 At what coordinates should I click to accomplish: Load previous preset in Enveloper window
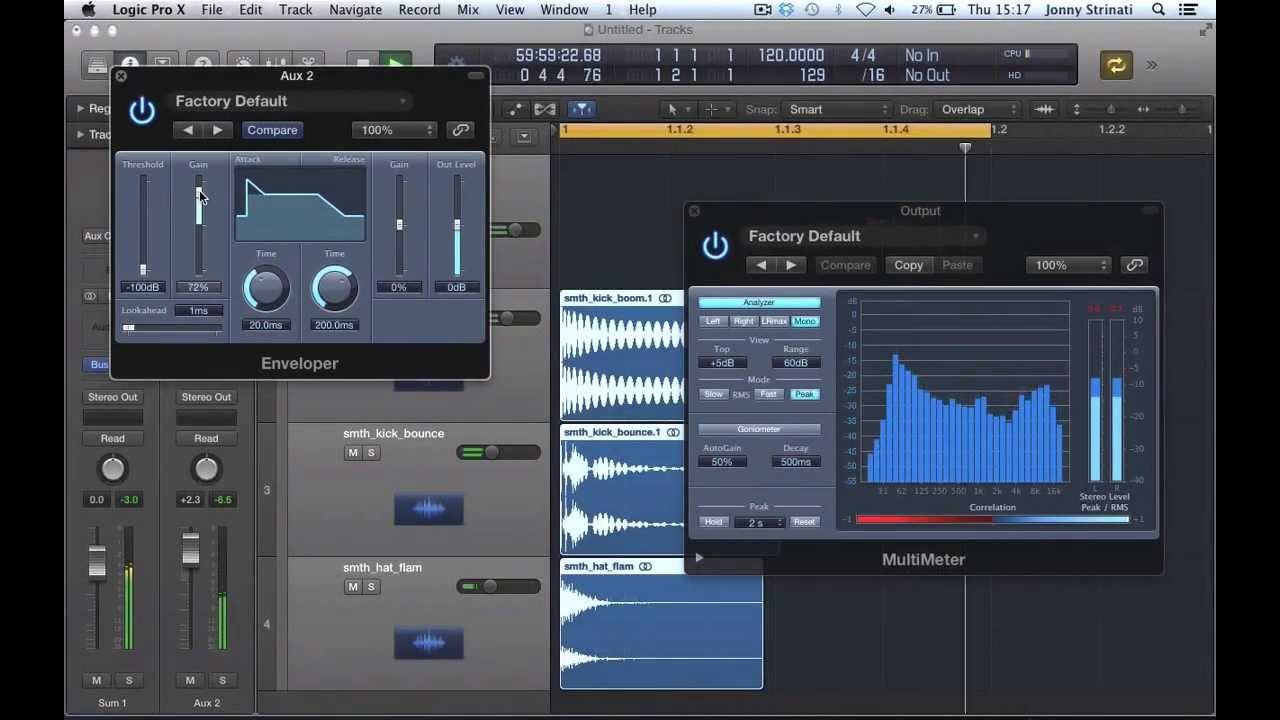188,130
